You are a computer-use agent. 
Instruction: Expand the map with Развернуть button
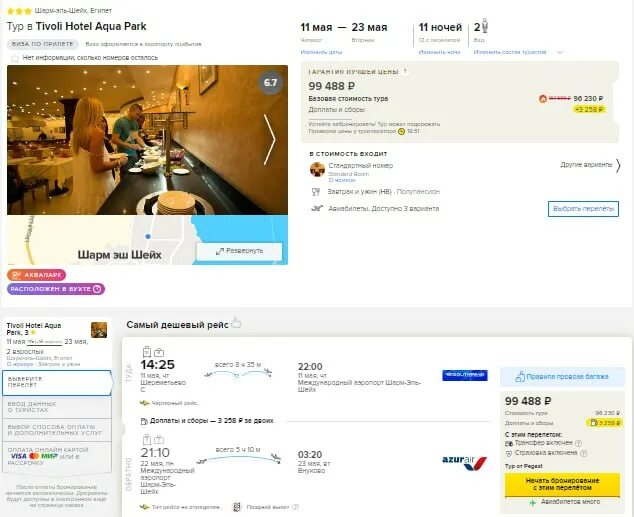239,251
